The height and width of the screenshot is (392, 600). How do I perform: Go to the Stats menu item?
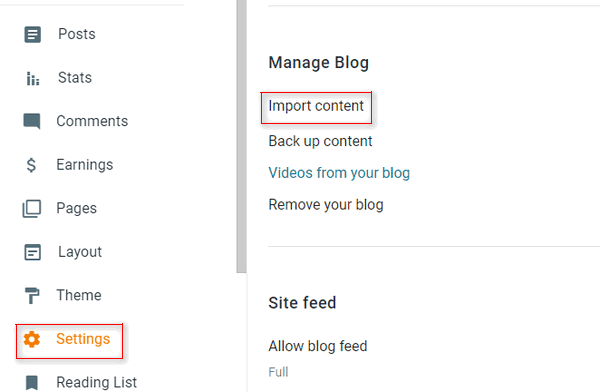tap(75, 78)
